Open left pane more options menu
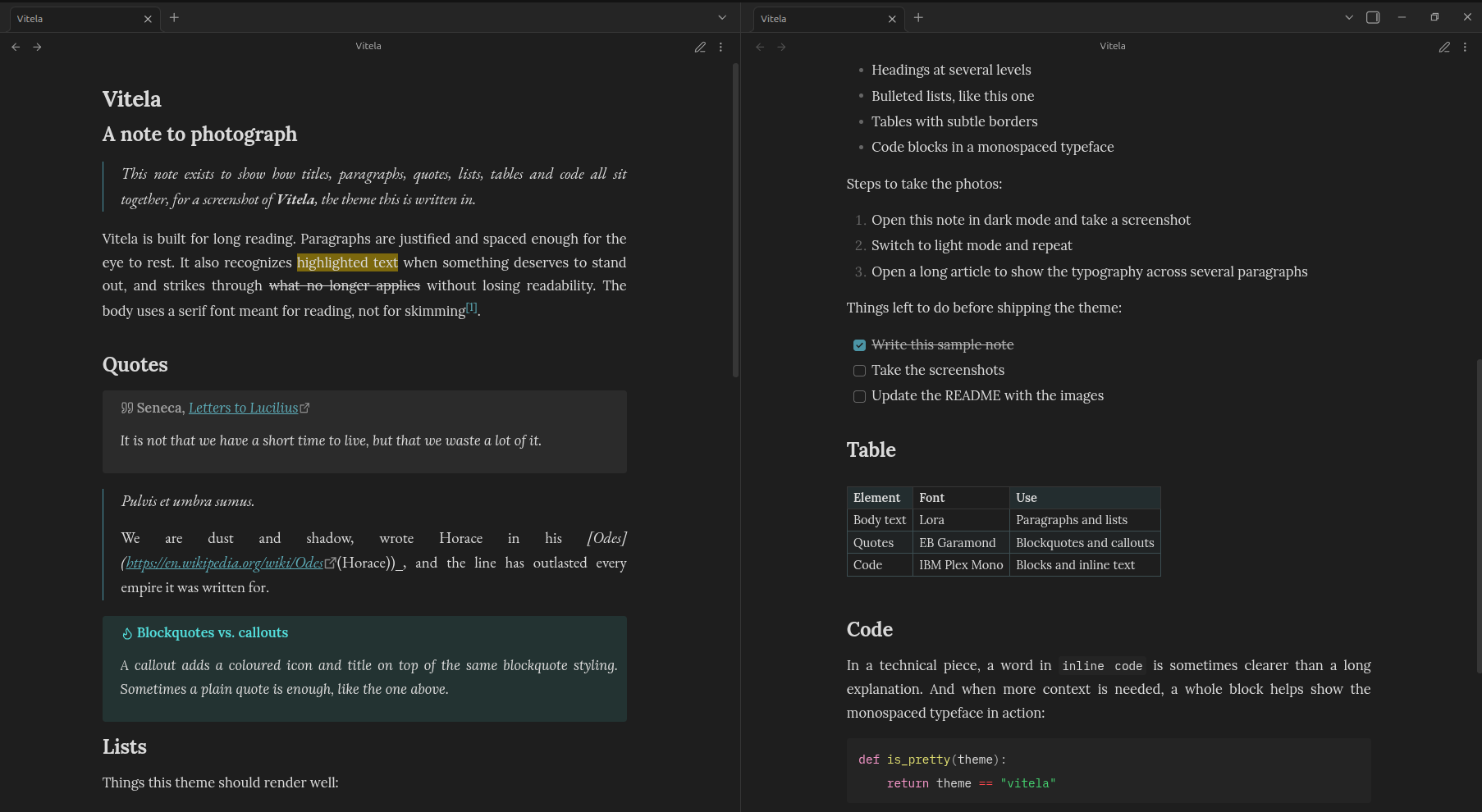Image resolution: width=1482 pixels, height=812 pixels. (720, 47)
